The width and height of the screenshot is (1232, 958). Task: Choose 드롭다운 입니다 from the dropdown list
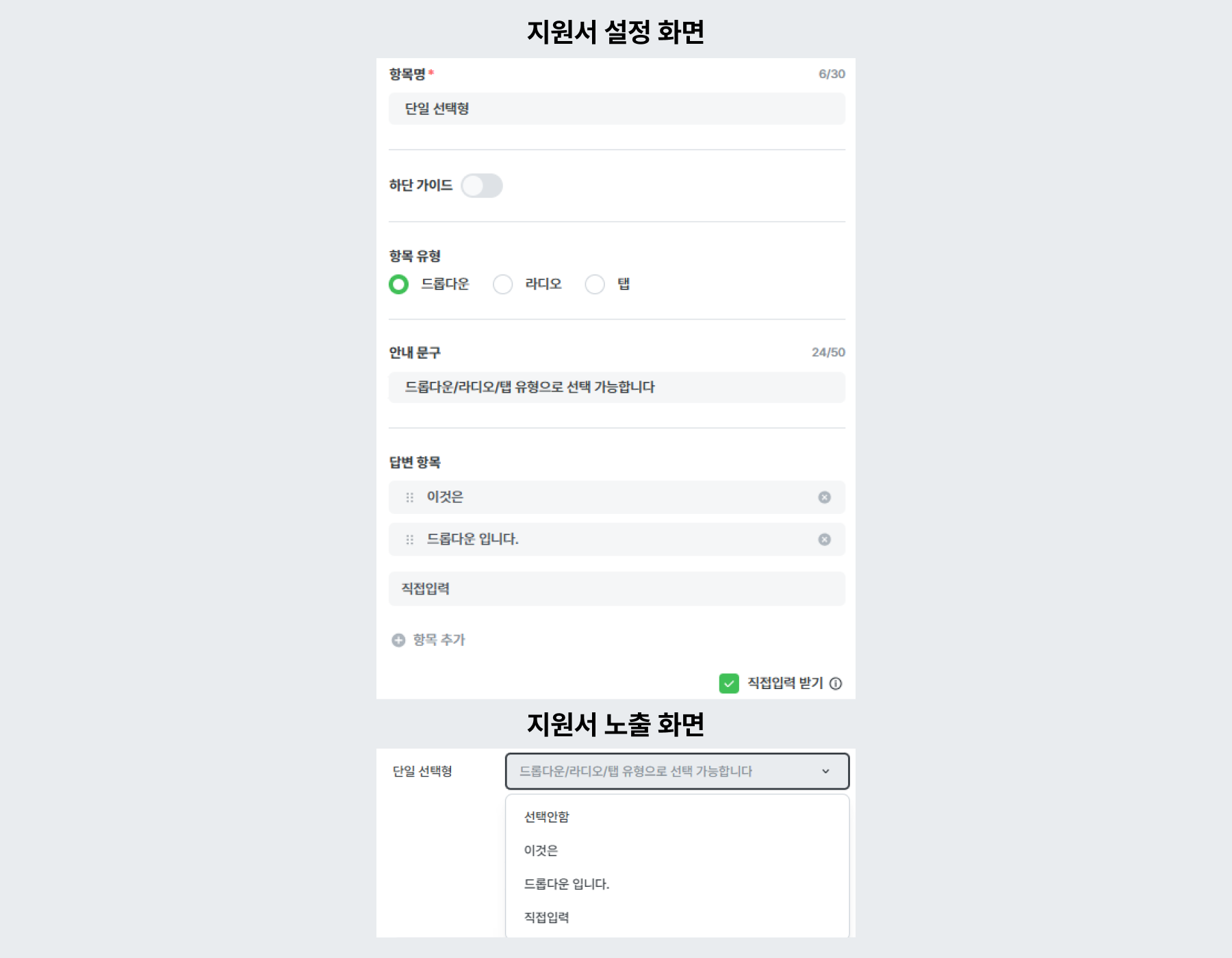tap(567, 884)
